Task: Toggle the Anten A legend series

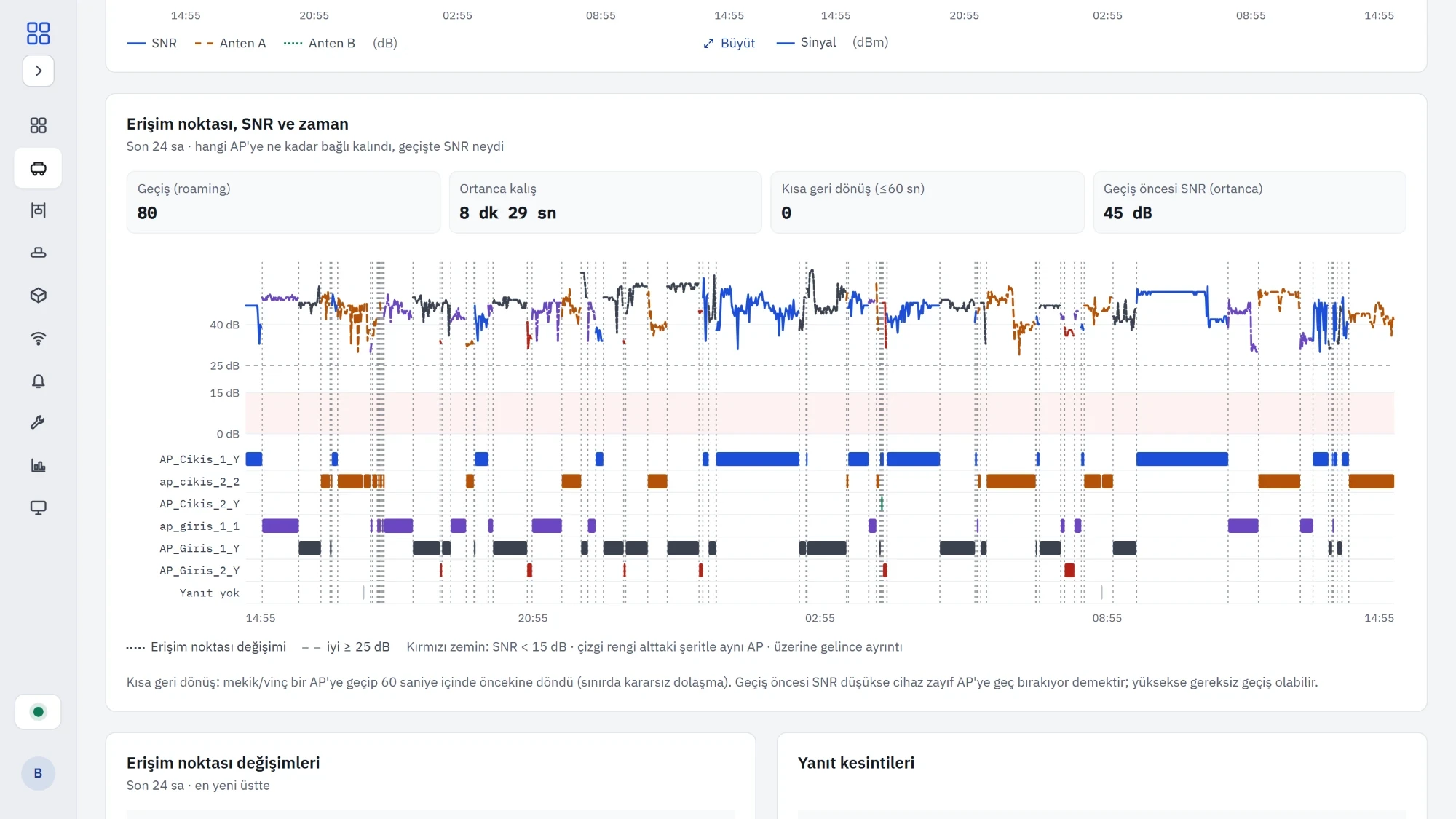Action: pyautogui.click(x=230, y=43)
